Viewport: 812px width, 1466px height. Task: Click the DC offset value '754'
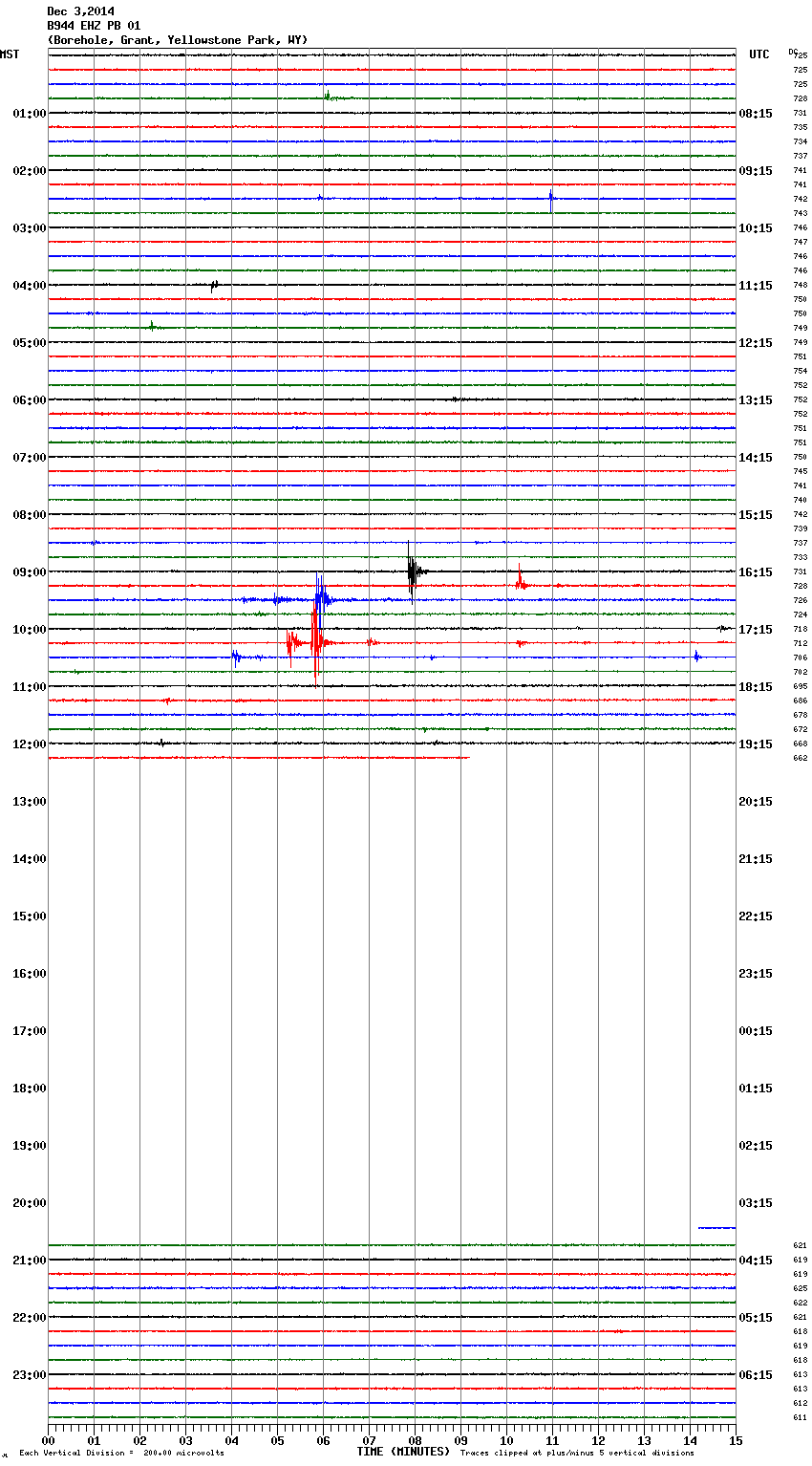[x=801, y=371]
